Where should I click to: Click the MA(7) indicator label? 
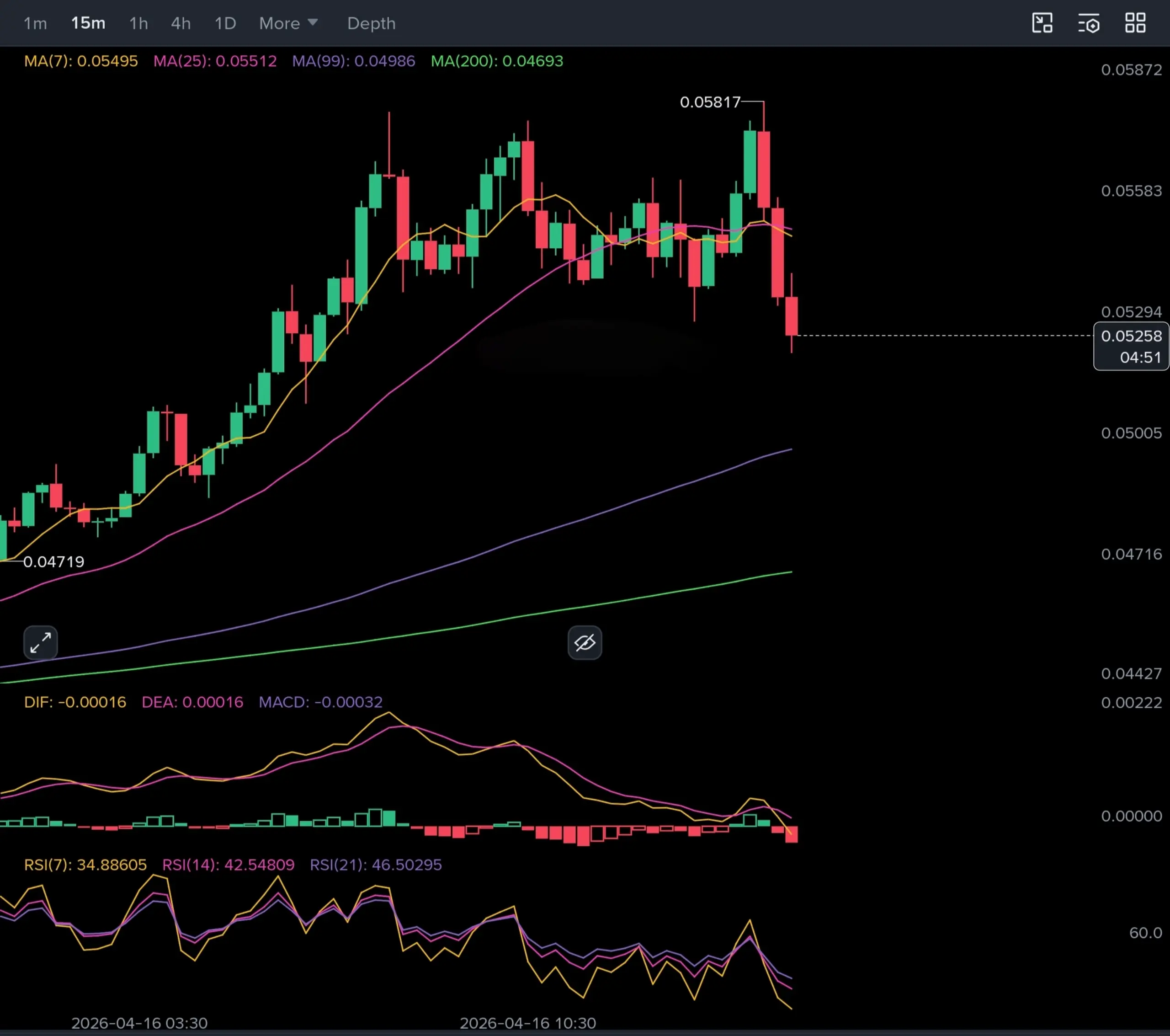coord(81,61)
